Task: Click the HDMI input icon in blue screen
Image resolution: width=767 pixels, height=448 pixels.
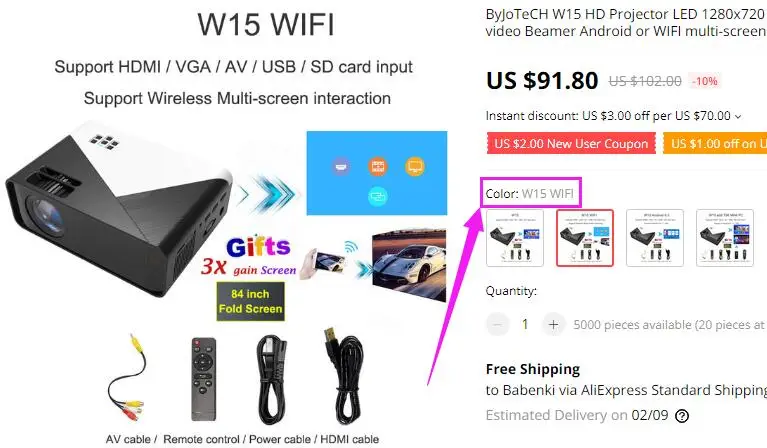Action: pyautogui.click(x=341, y=167)
